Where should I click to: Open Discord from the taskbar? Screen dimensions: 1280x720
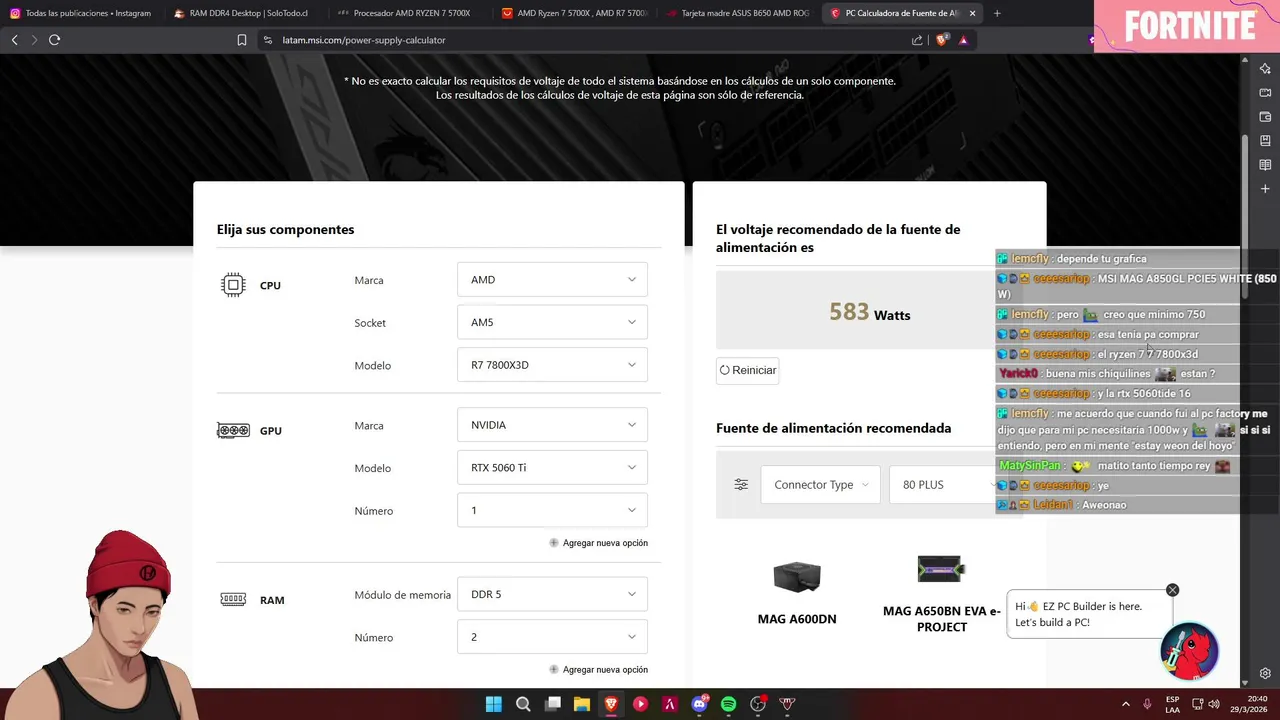[x=700, y=704]
